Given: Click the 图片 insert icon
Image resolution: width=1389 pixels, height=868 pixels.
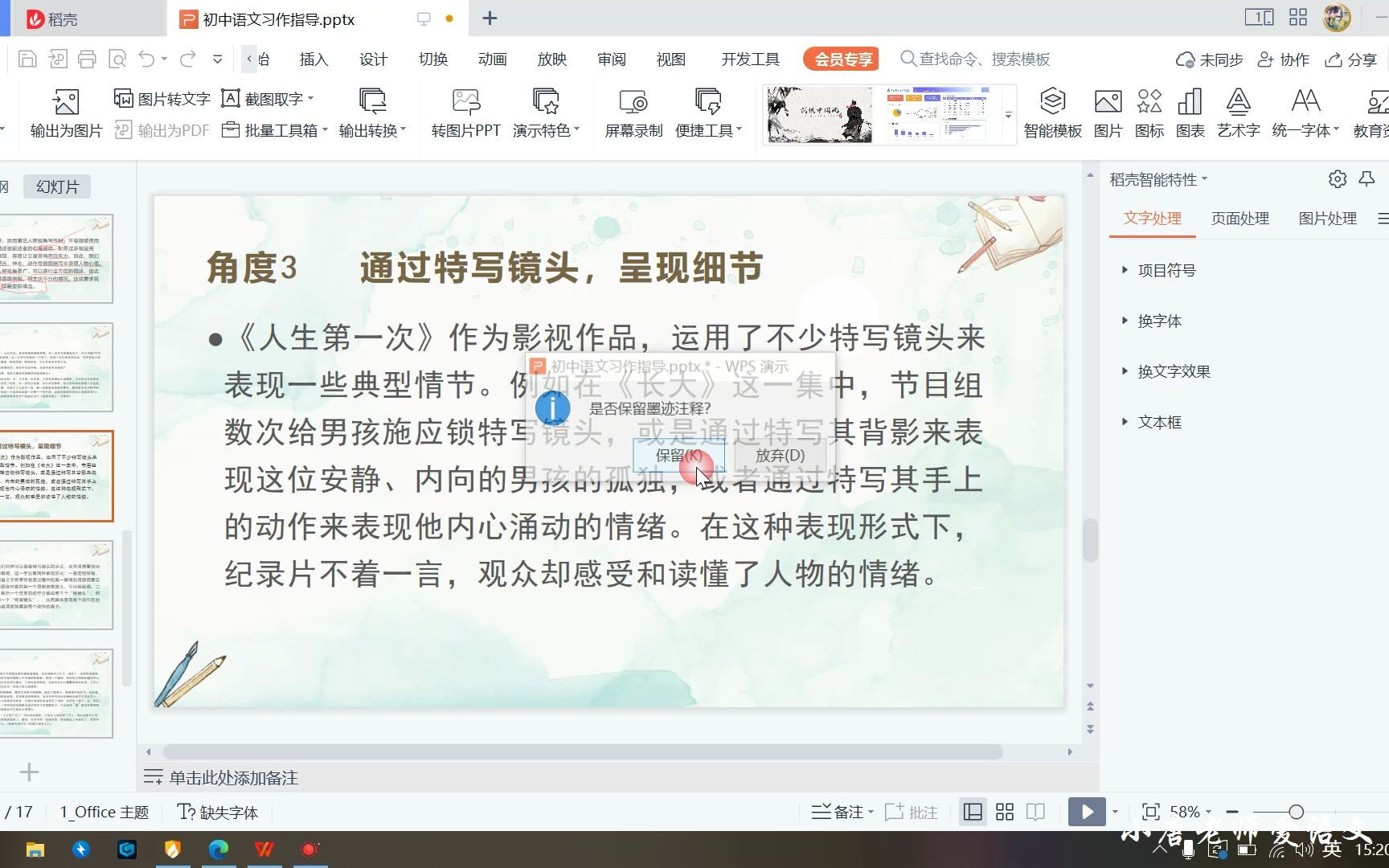Looking at the screenshot, I should pyautogui.click(x=1108, y=114).
